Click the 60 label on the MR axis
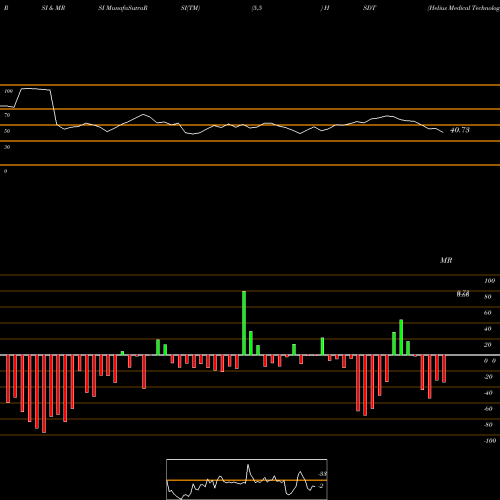Viewport: 500px width, 500px height. (488, 313)
